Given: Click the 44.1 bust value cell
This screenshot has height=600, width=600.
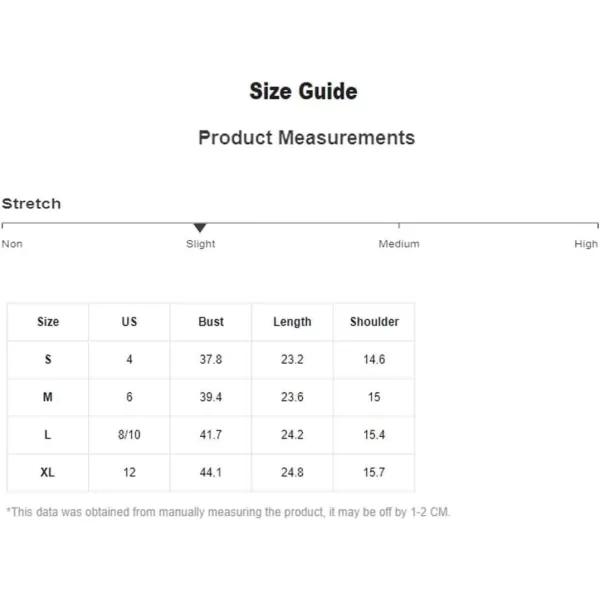Looking at the screenshot, I should (211, 472).
